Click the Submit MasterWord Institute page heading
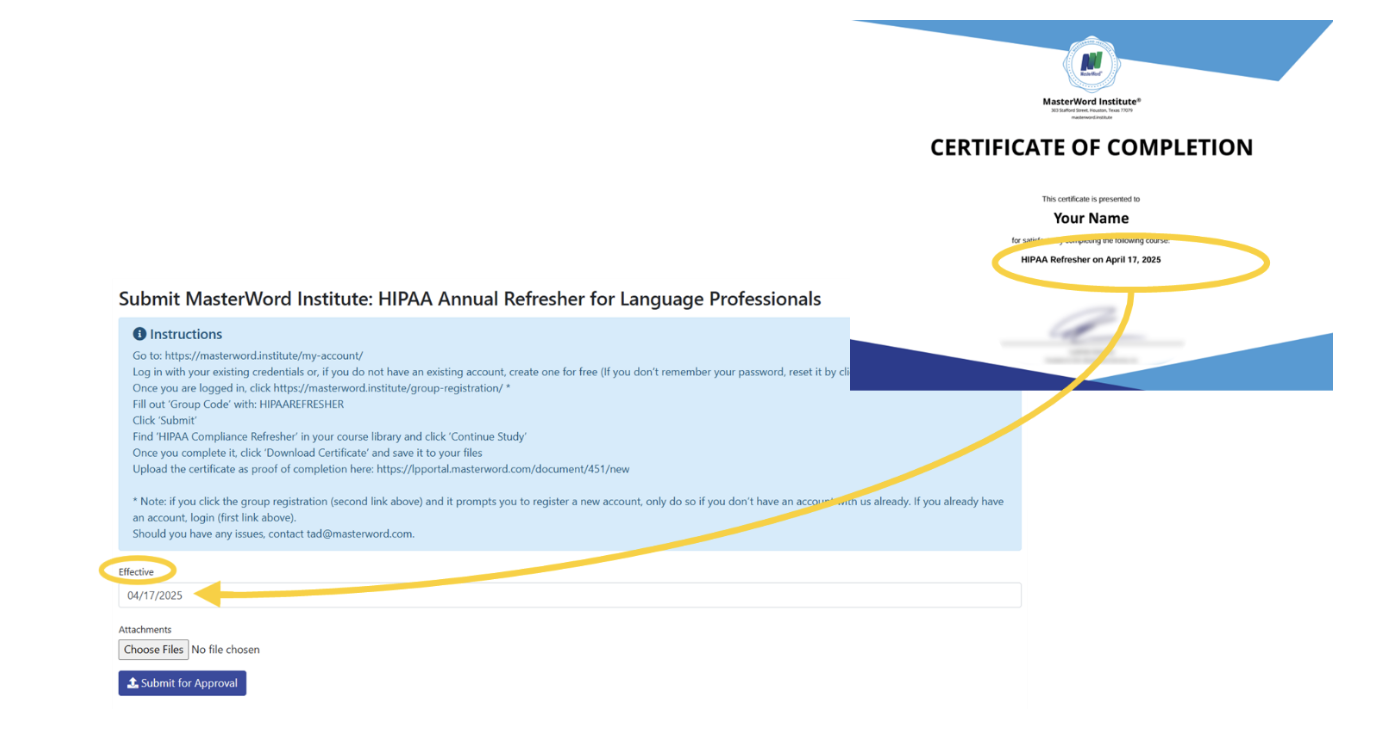Image resolution: width=1398 pixels, height=740 pixels. [469, 299]
